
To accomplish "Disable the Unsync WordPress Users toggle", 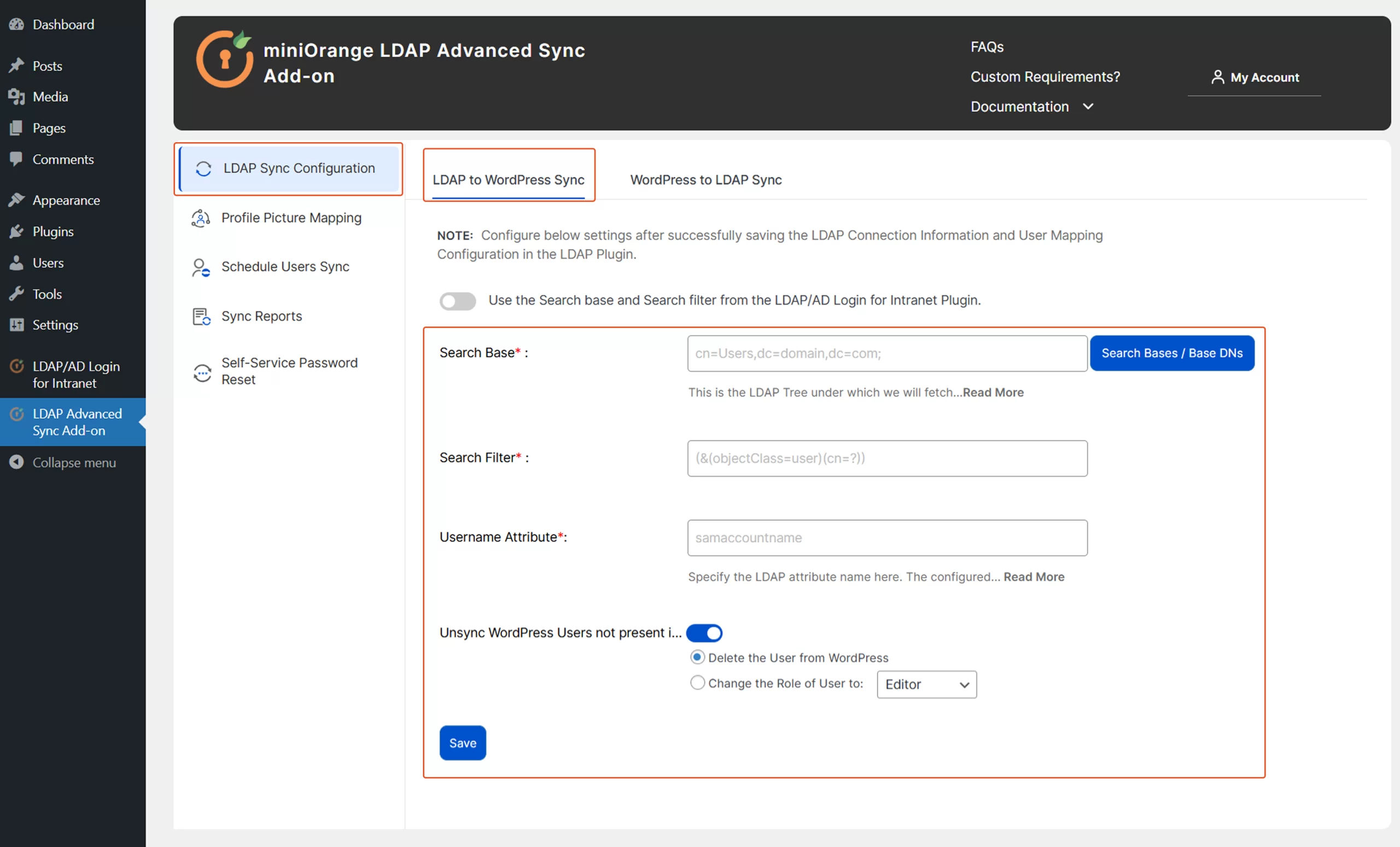I will coord(704,633).
